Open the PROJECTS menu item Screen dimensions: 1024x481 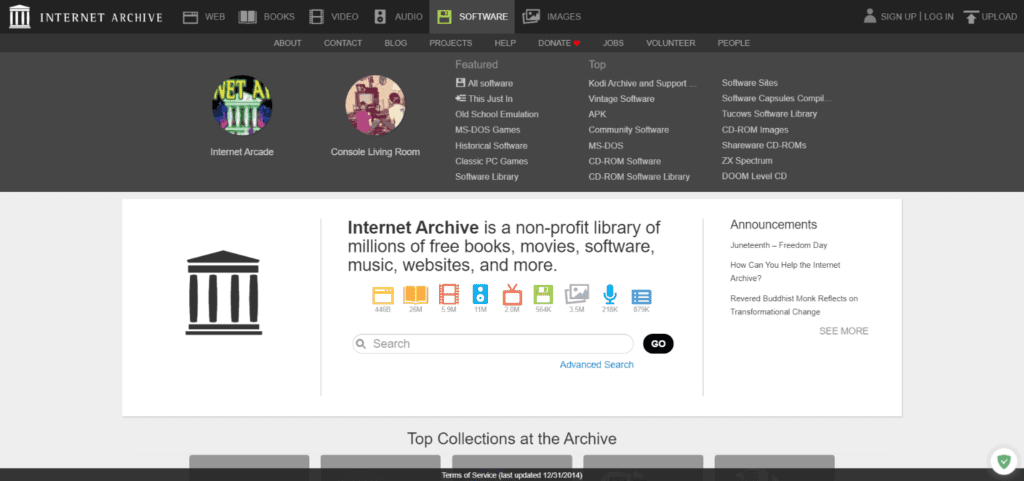coord(451,43)
